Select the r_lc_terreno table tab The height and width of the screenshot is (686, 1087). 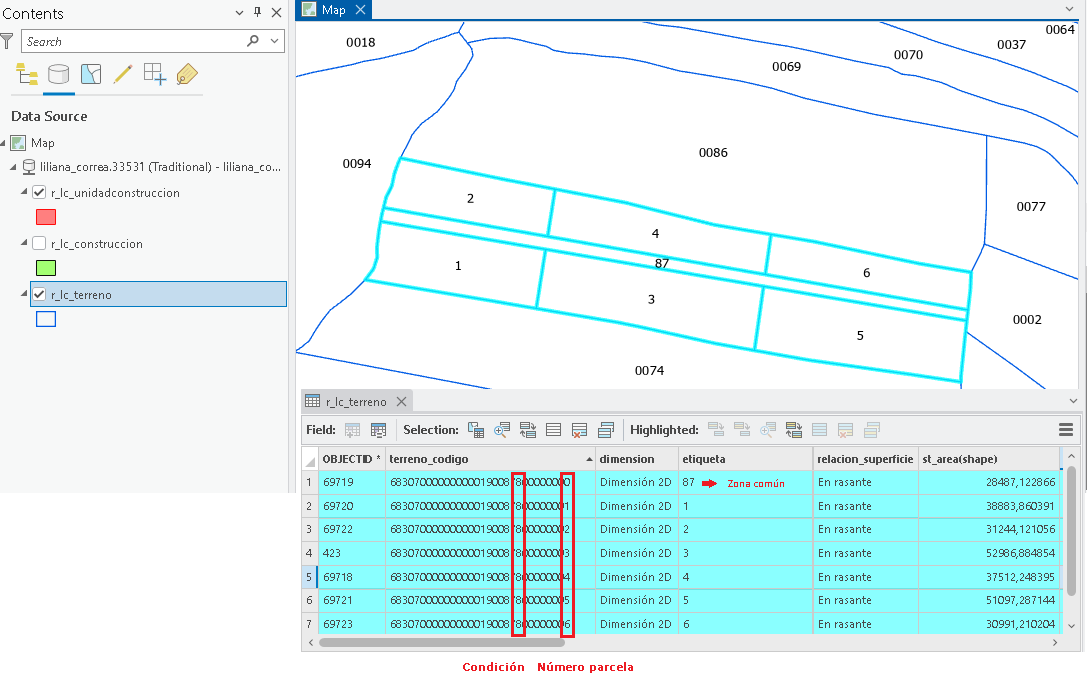pos(356,401)
